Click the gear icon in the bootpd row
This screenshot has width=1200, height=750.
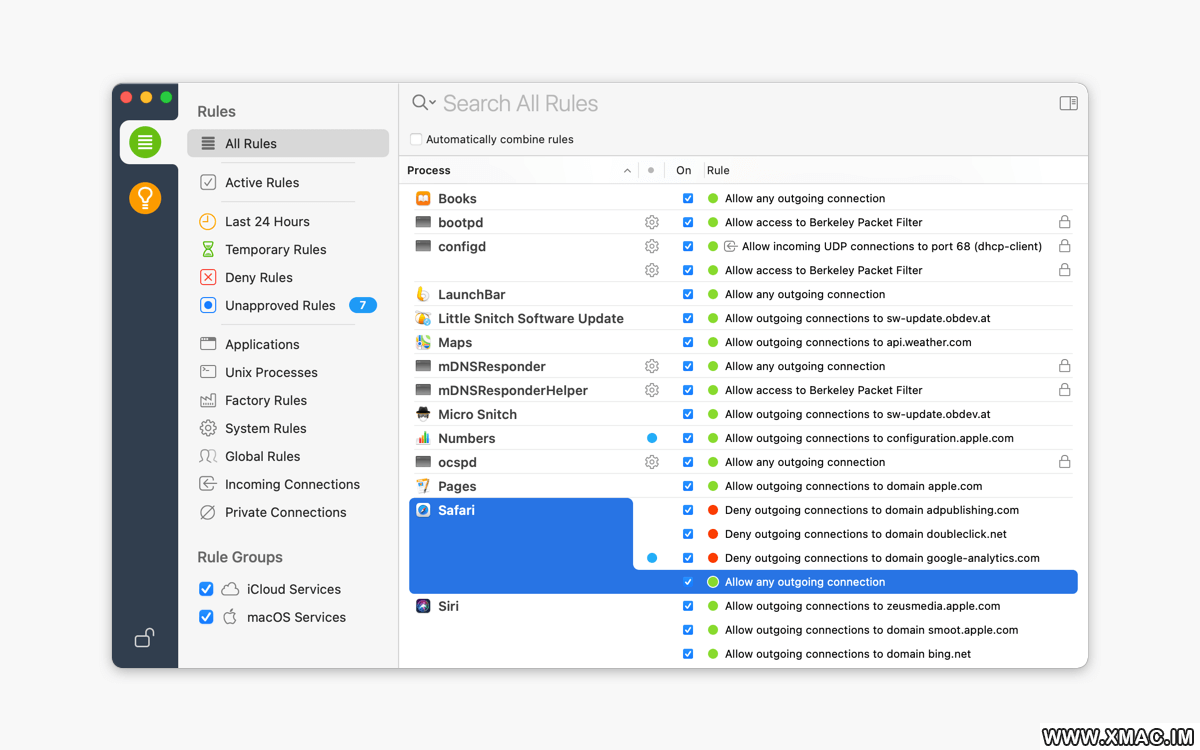click(652, 222)
